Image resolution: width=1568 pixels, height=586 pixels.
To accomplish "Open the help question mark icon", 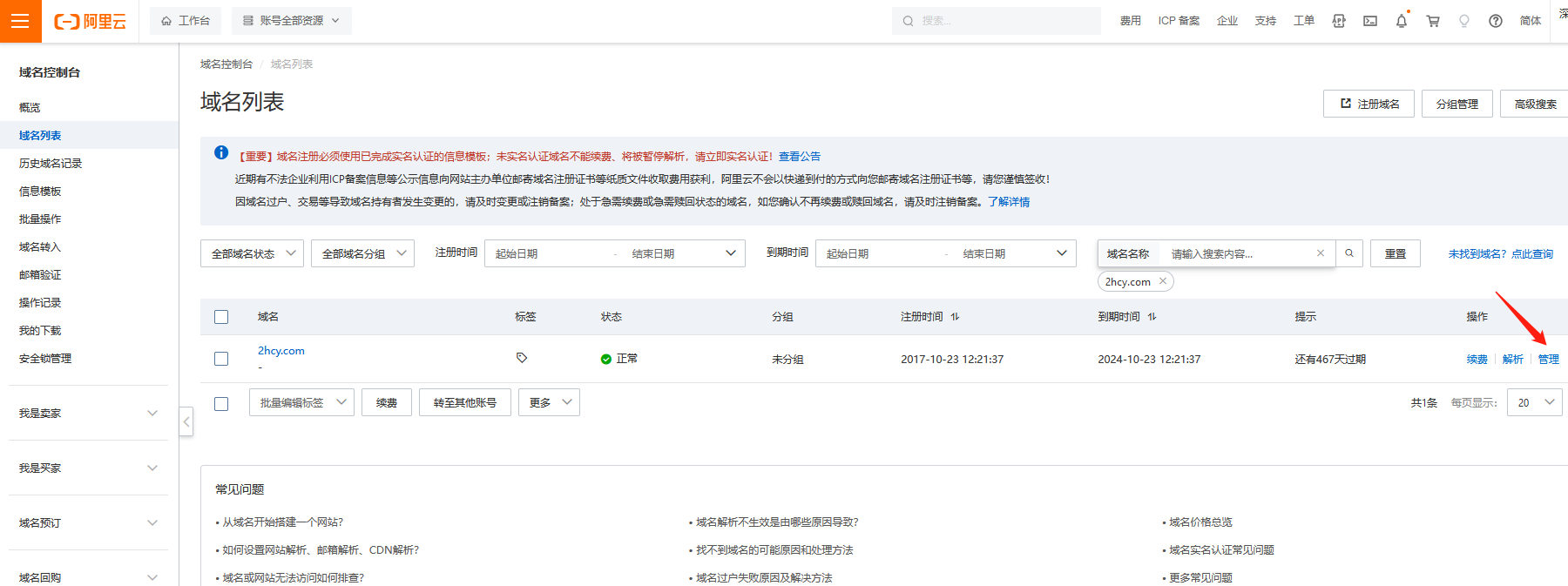I will 1496,21.
